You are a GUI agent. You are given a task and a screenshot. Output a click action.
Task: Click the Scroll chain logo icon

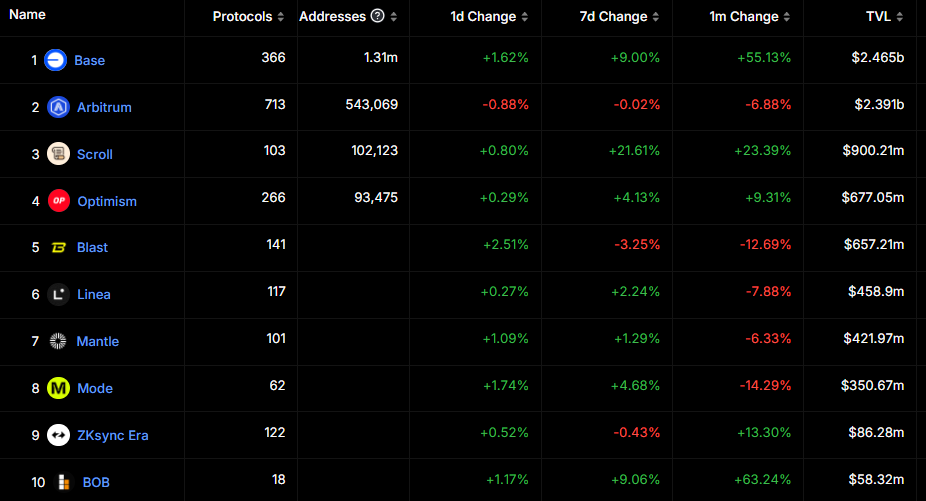click(59, 154)
